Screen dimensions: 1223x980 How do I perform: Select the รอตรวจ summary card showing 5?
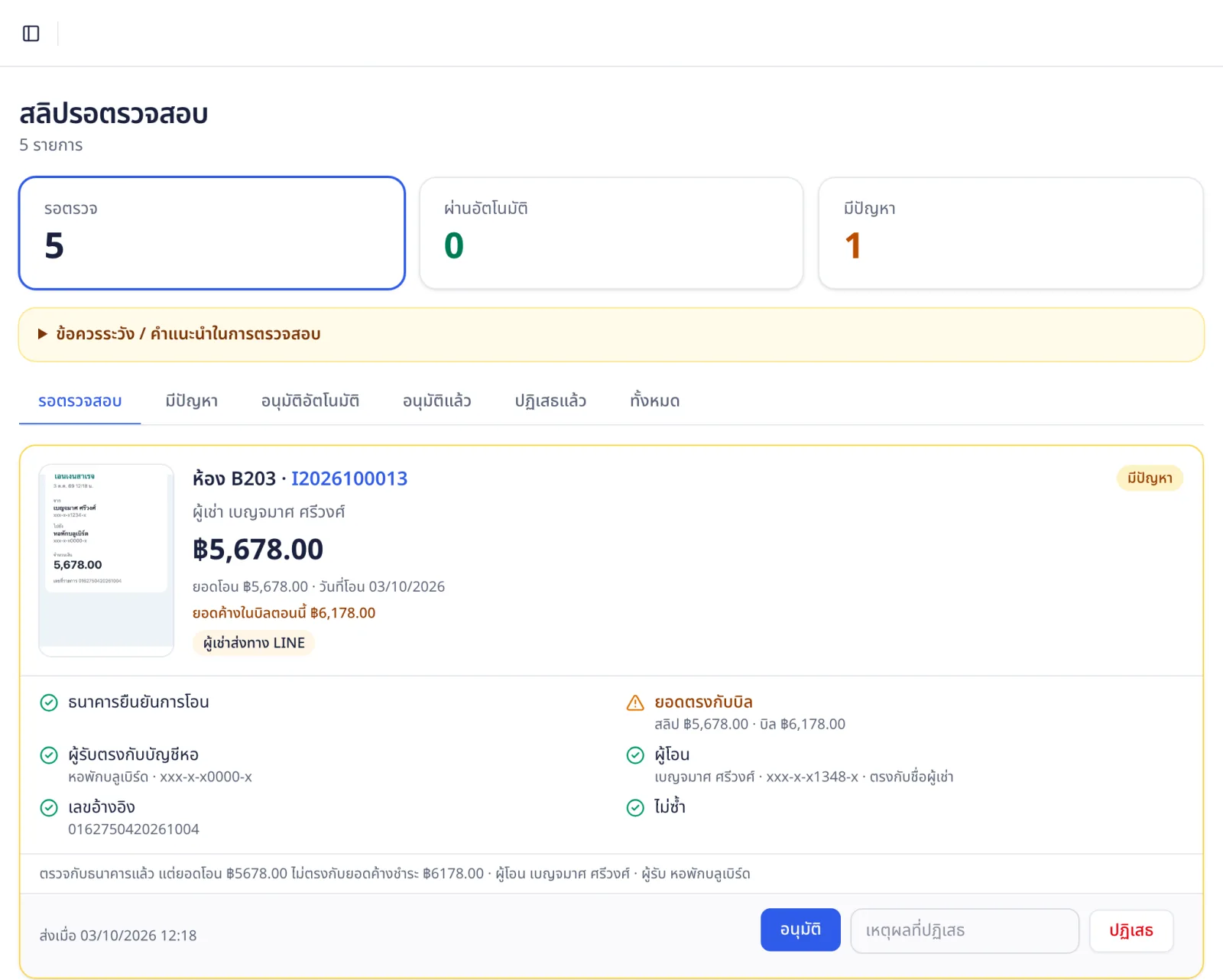[212, 233]
